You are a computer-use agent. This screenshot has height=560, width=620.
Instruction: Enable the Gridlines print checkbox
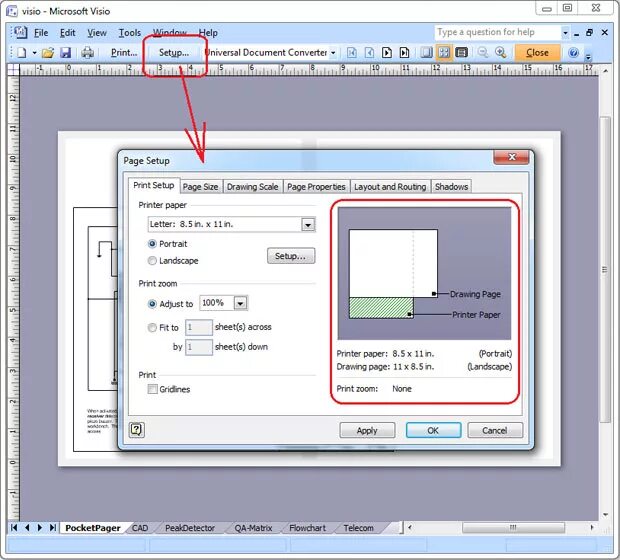point(153,389)
